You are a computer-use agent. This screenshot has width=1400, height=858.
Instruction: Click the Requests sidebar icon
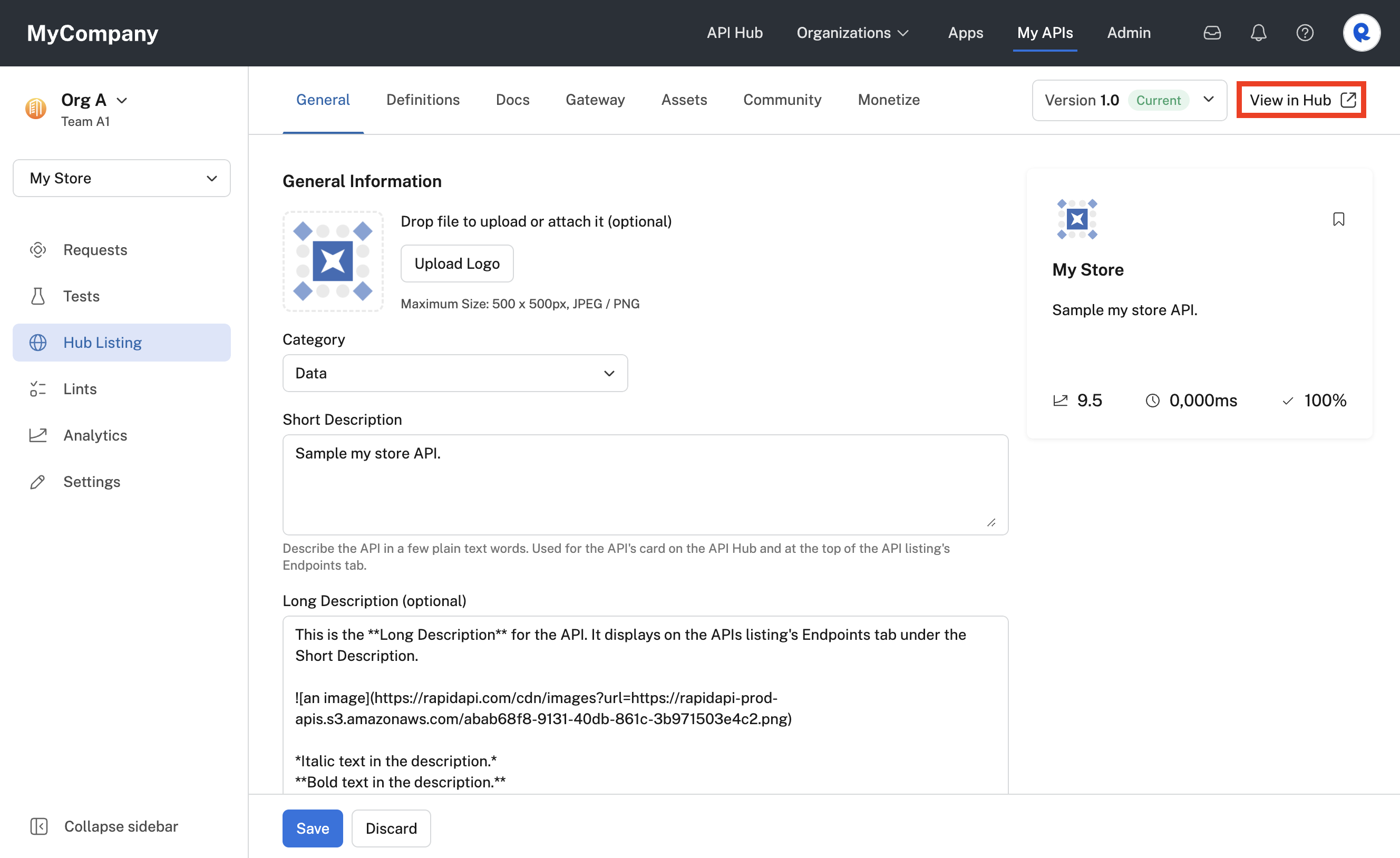coord(37,249)
